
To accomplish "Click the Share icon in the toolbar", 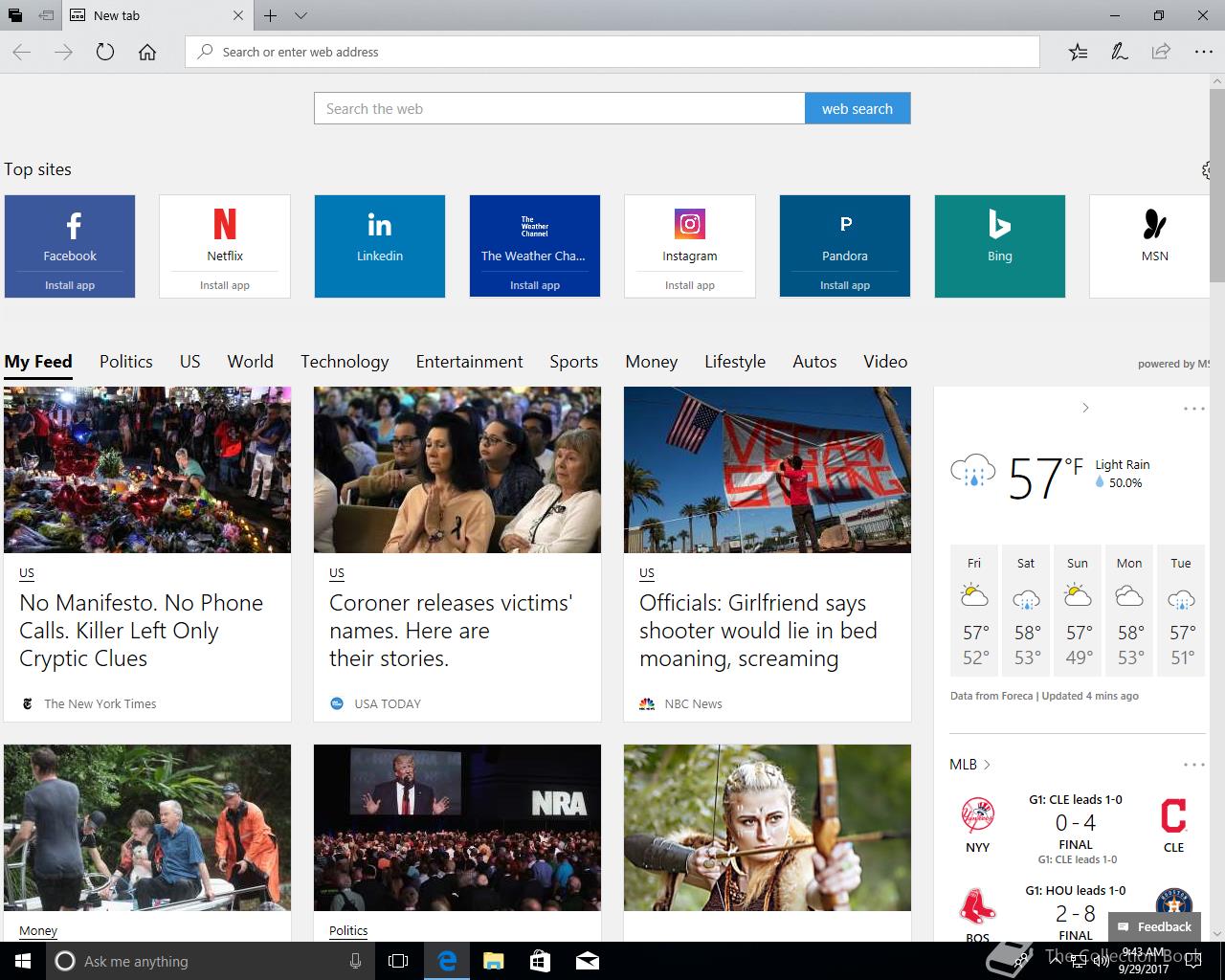I will [x=1161, y=52].
